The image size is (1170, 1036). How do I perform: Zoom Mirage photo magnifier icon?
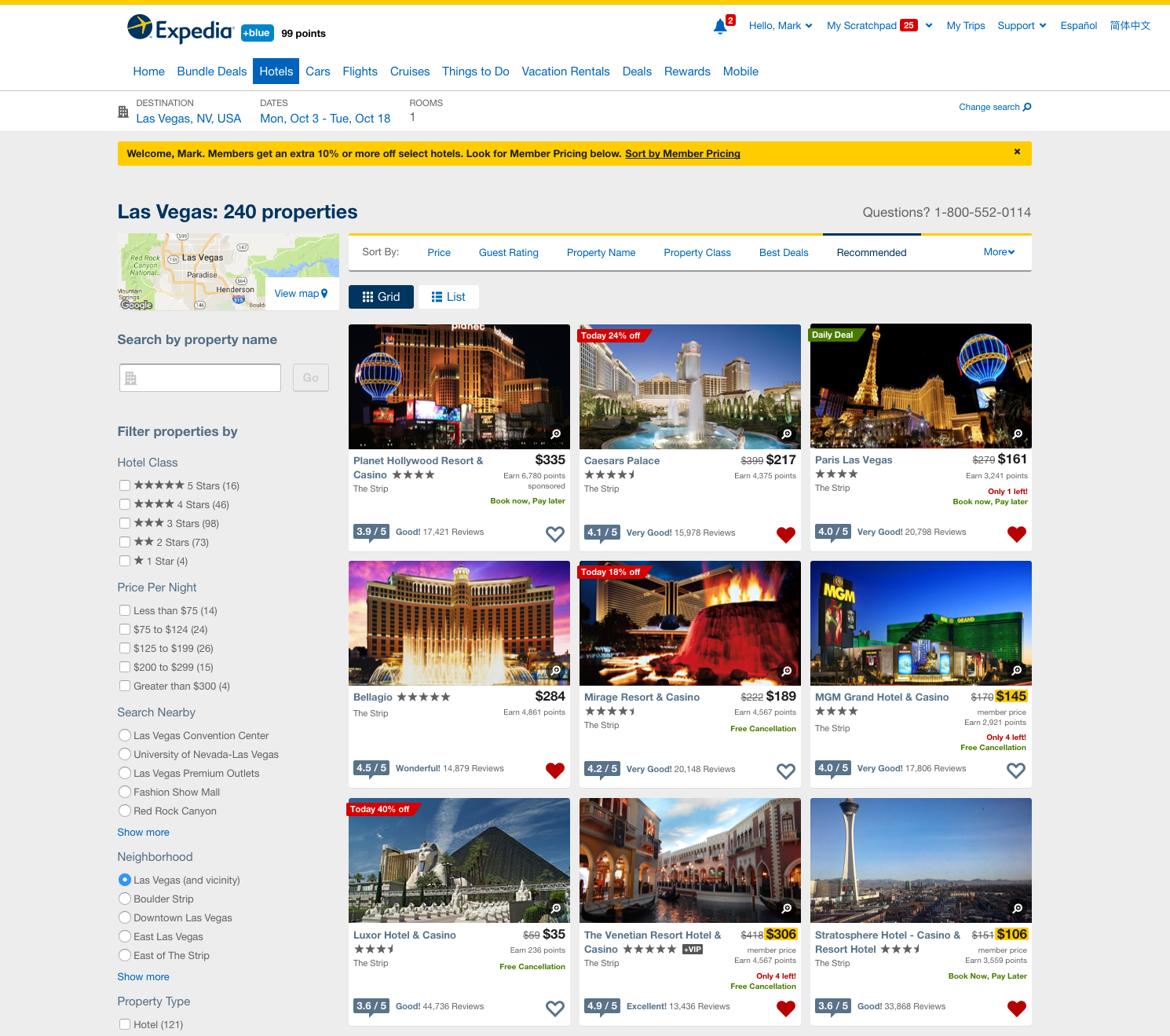pyautogui.click(x=787, y=672)
